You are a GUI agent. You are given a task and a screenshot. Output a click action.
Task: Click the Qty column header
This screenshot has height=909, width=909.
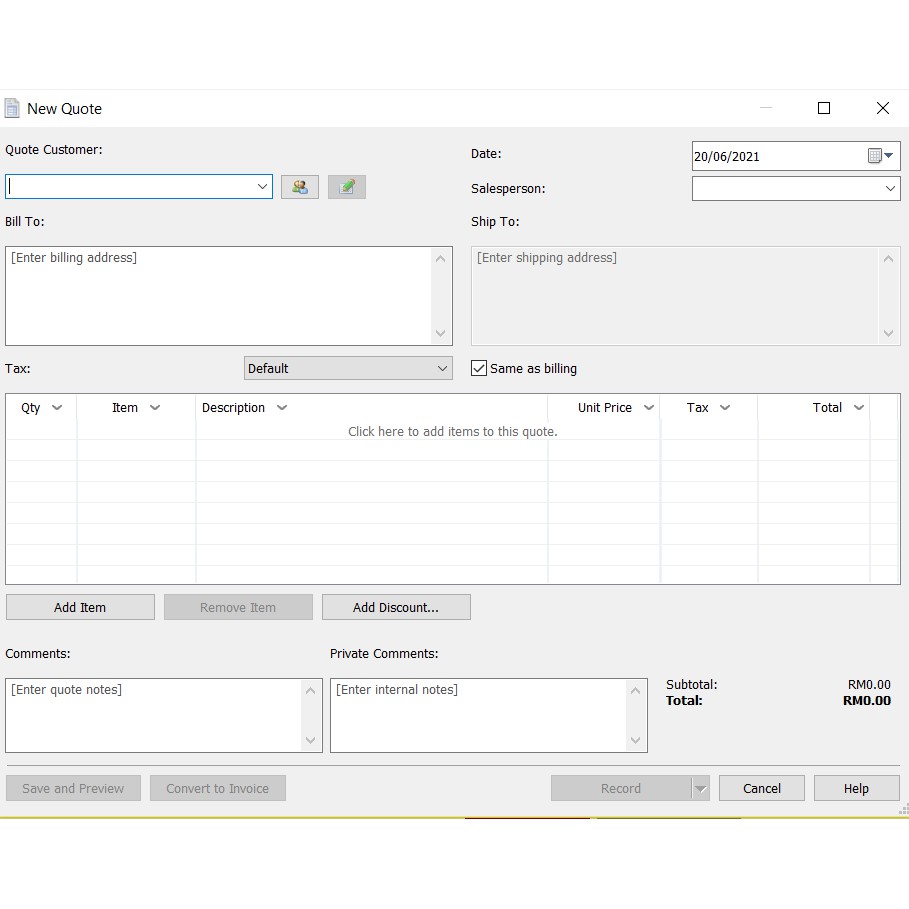[31, 408]
